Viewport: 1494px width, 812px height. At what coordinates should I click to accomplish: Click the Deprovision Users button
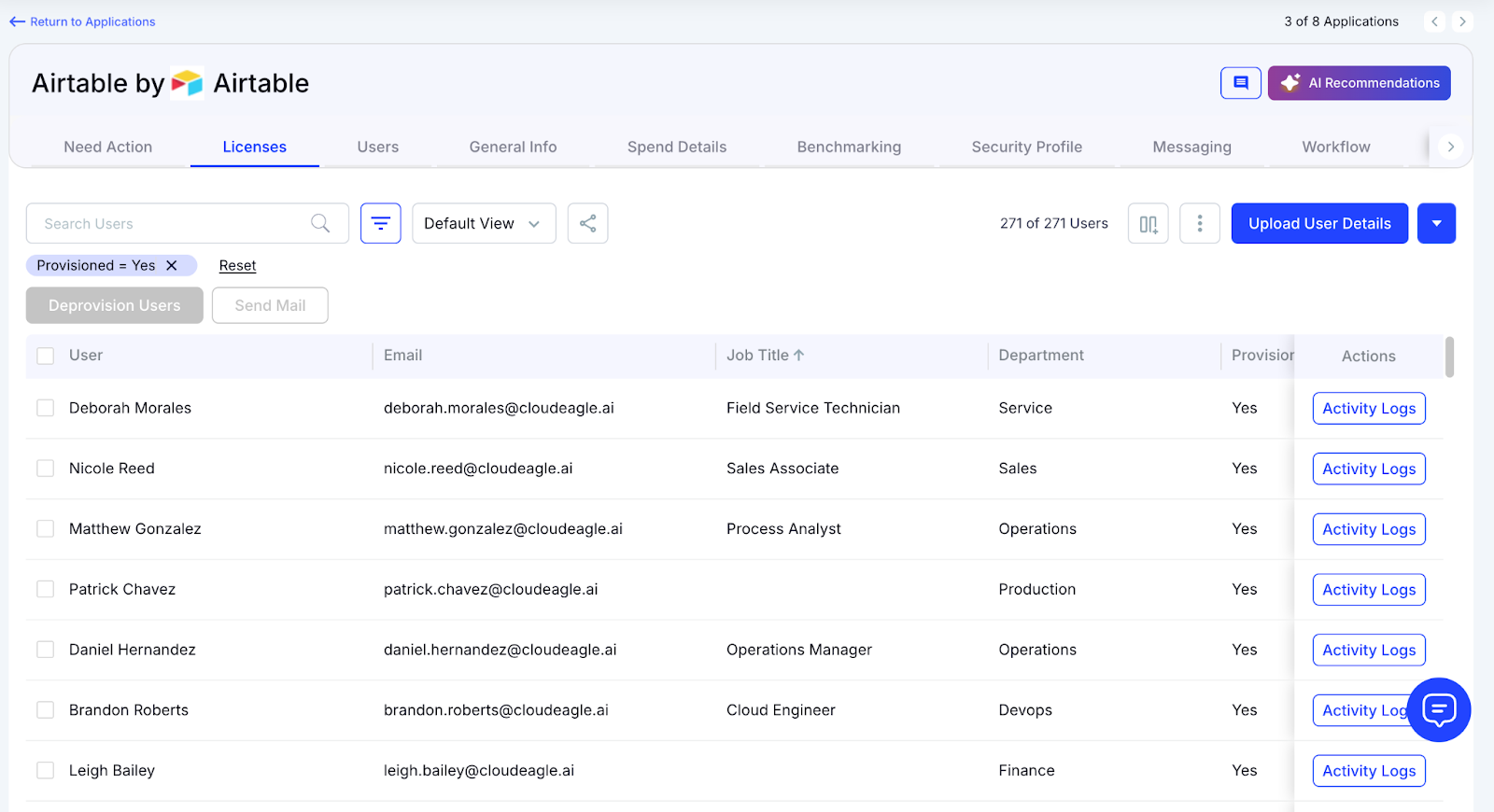tap(115, 305)
